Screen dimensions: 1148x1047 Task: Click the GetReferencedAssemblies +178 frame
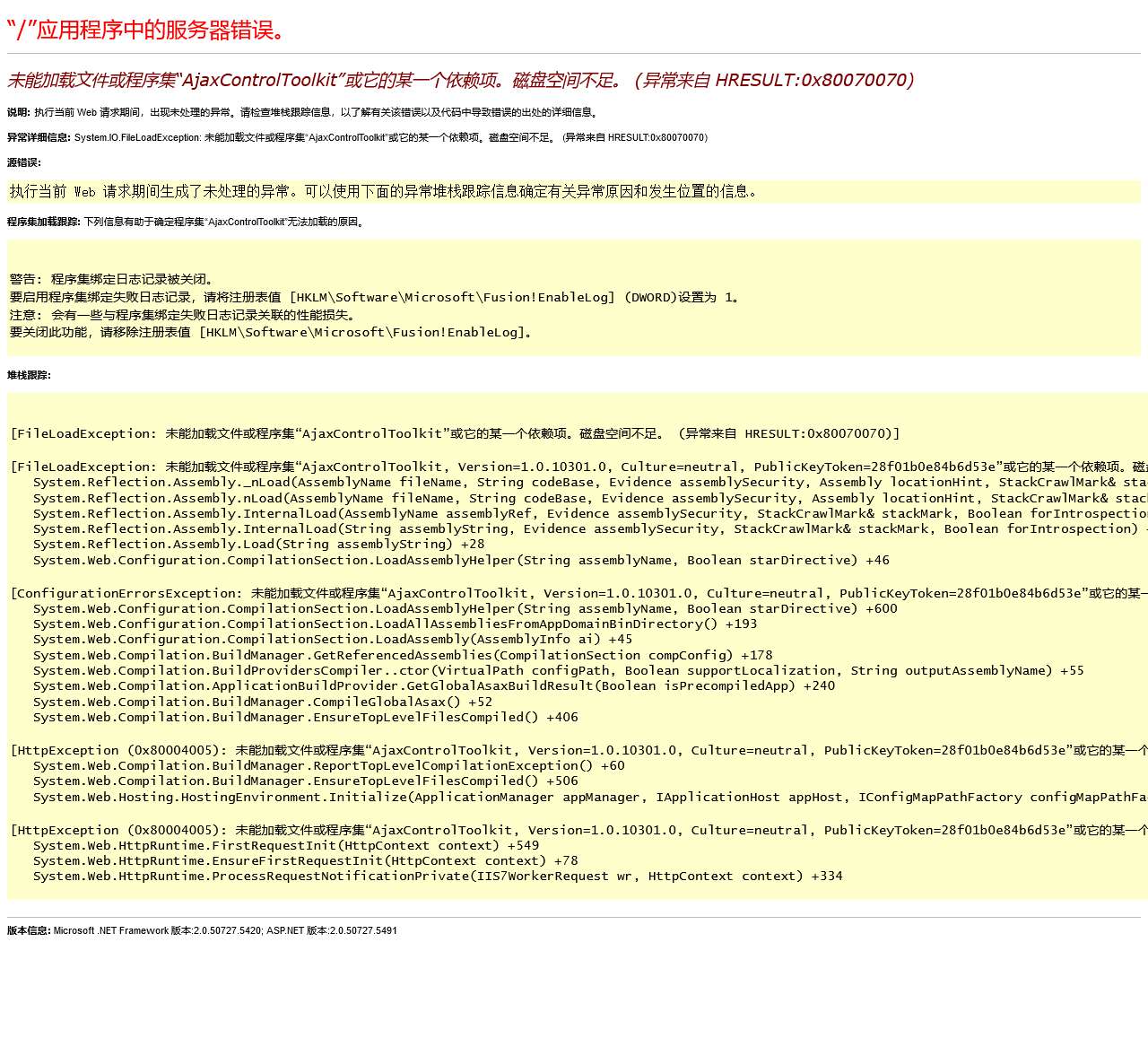[403, 655]
